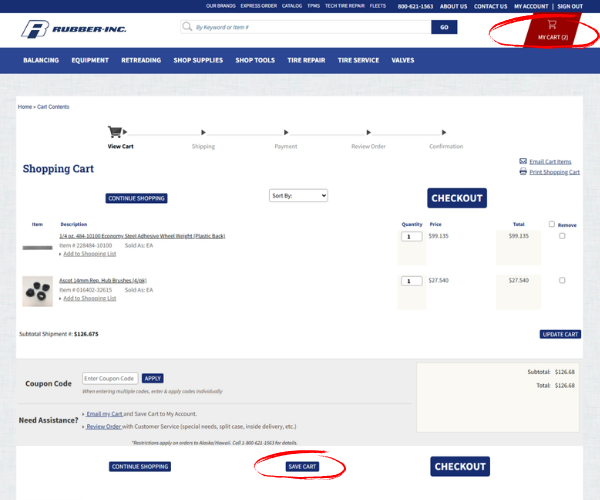Click the Enter Coupon Code field
Viewport: 600px width, 500px height.
110,379
